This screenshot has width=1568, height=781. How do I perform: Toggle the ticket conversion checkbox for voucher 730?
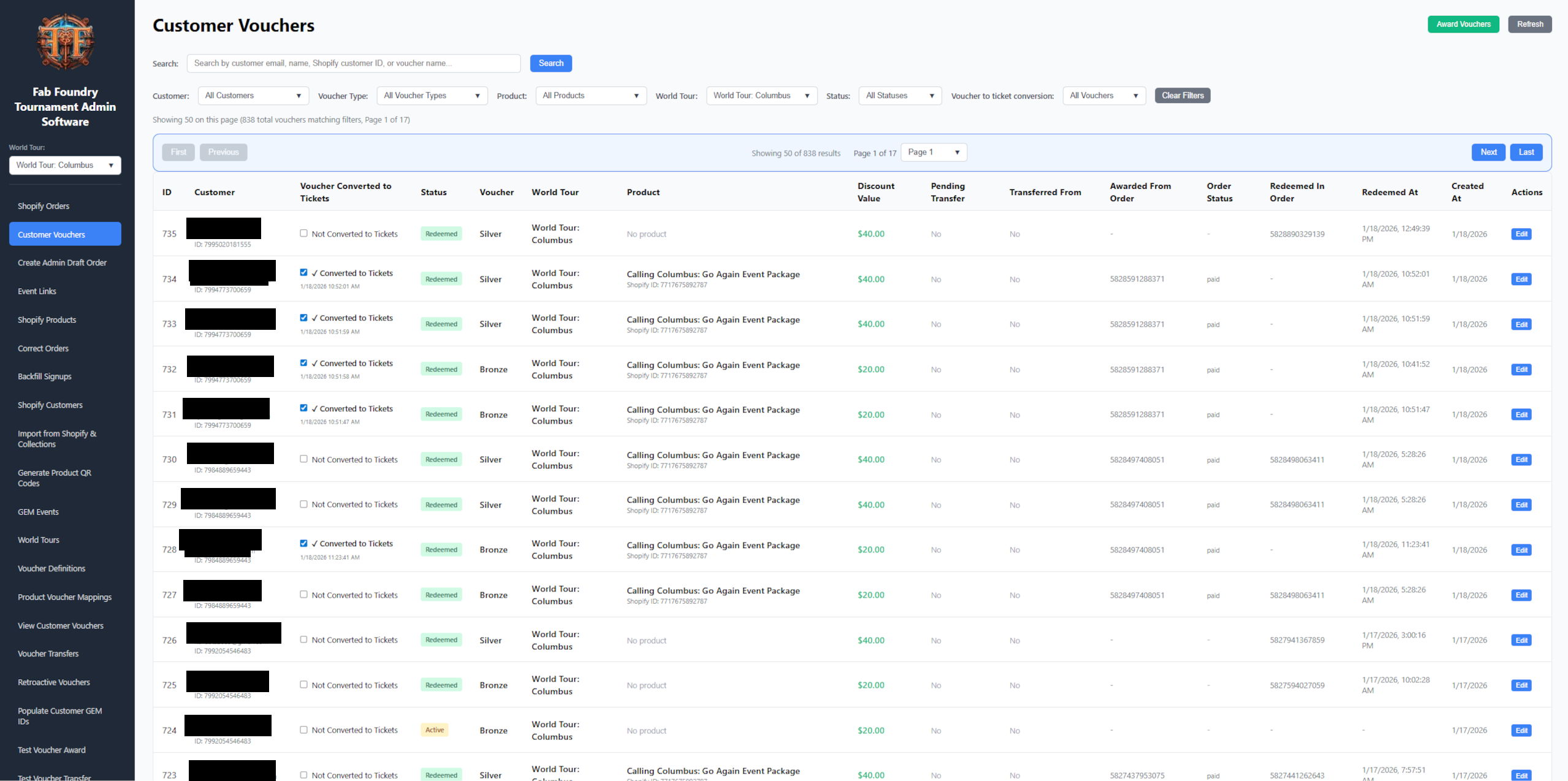point(303,459)
